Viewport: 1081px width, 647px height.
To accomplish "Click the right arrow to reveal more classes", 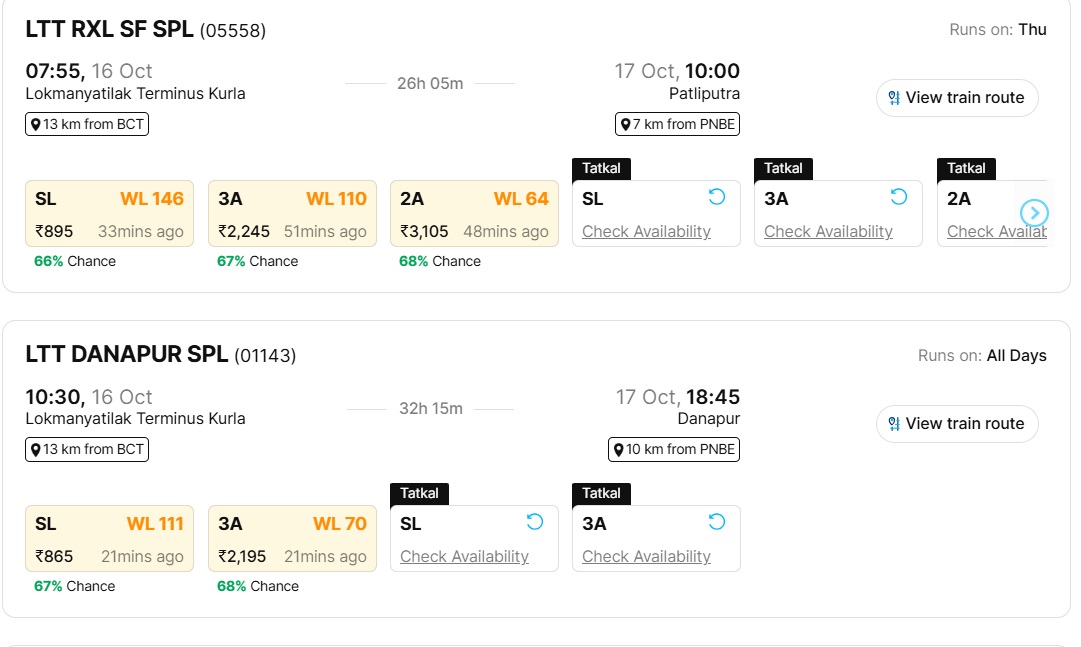I will point(1034,213).
